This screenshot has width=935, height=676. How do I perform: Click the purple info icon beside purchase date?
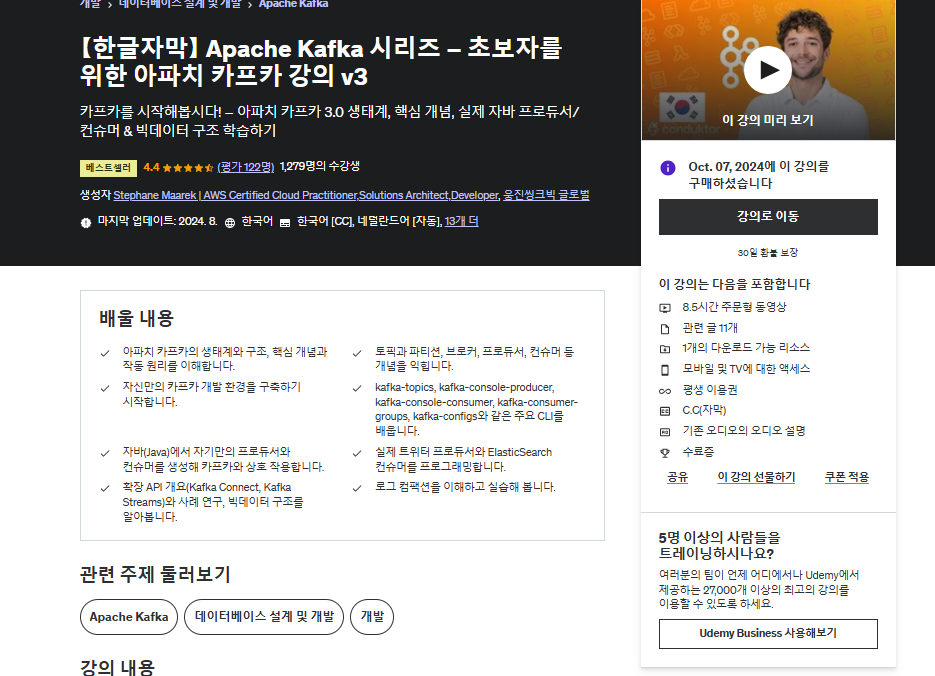pyautogui.click(x=668, y=168)
